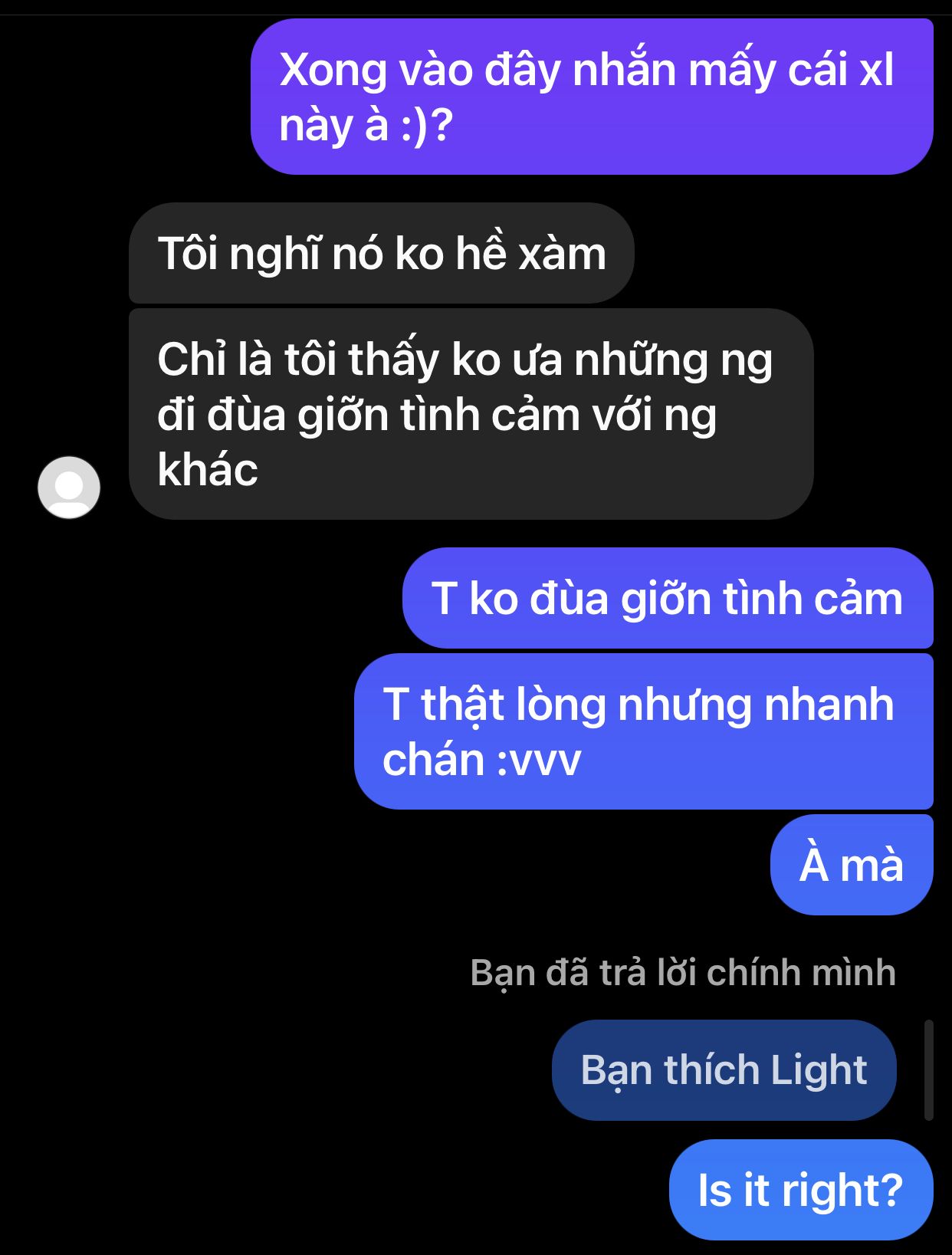Screen dimensions: 952x1255
Task: Tap the word 'khác' in gray bubble
Action: point(208,469)
